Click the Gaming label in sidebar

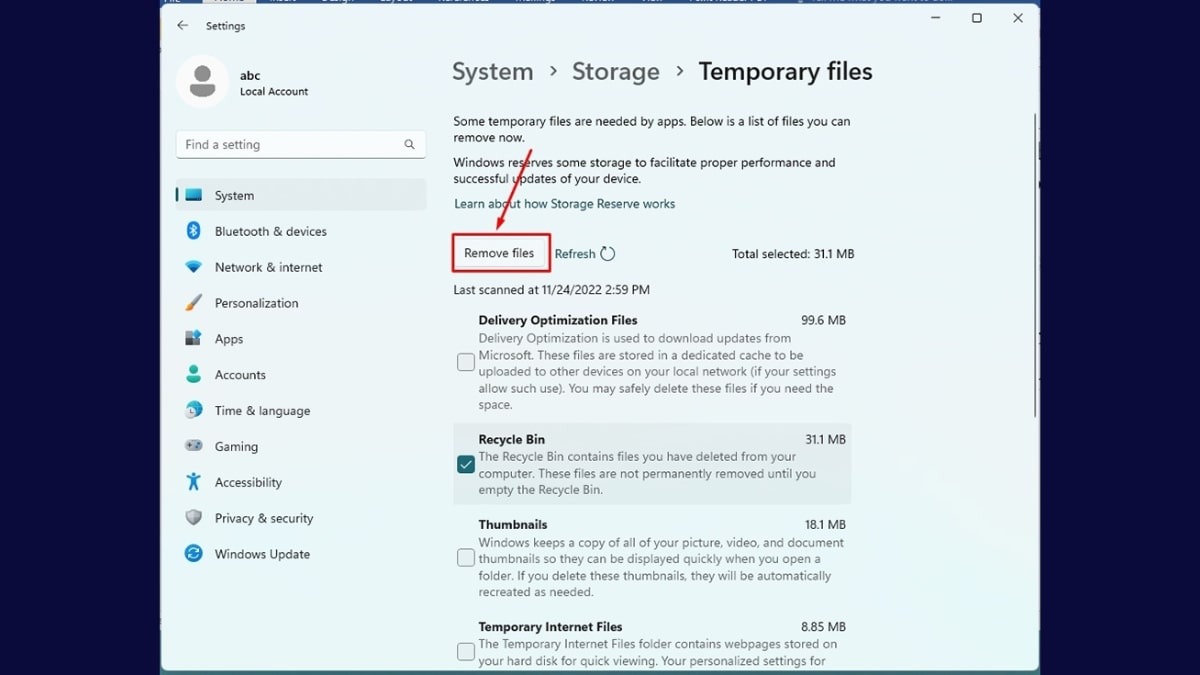[x=236, y=447]
